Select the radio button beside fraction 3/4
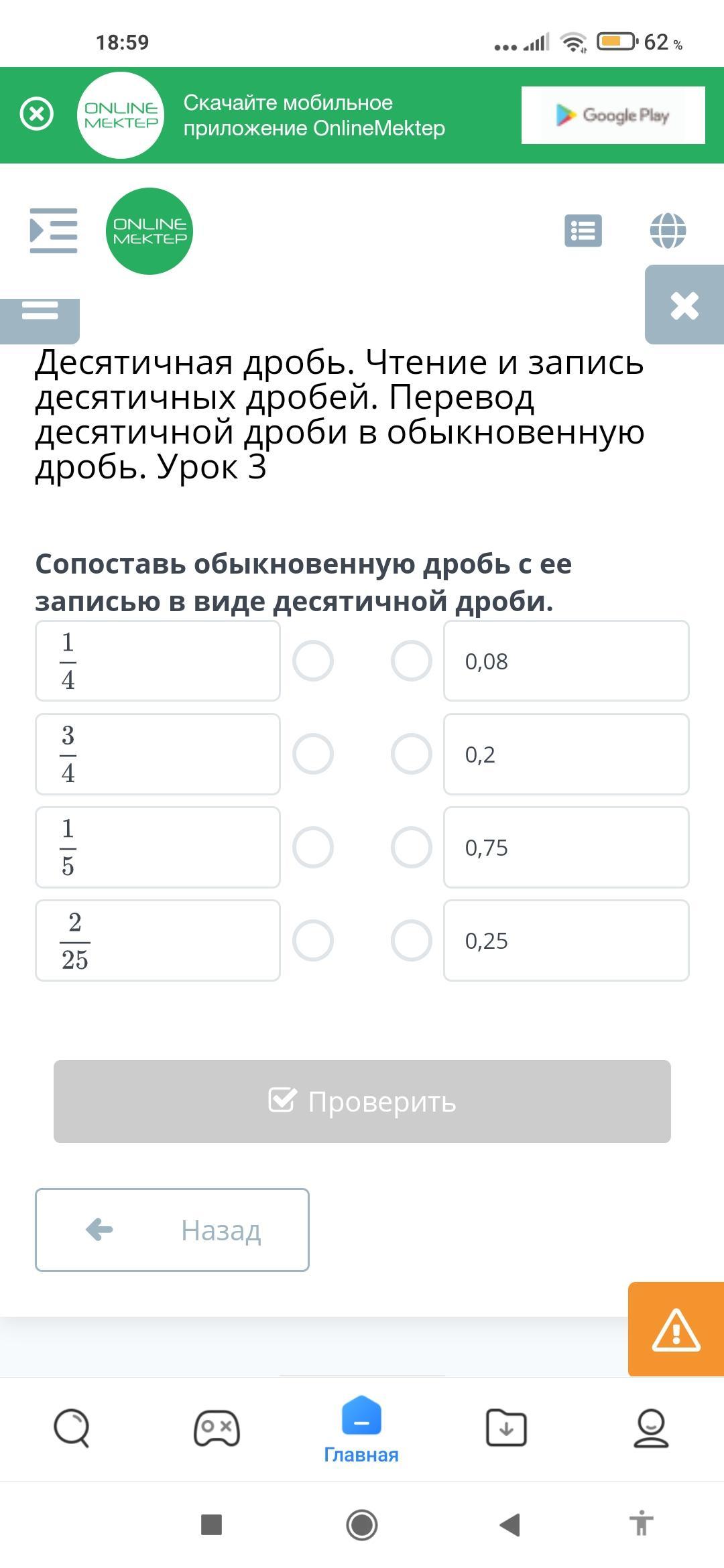 tap(313, 755)
